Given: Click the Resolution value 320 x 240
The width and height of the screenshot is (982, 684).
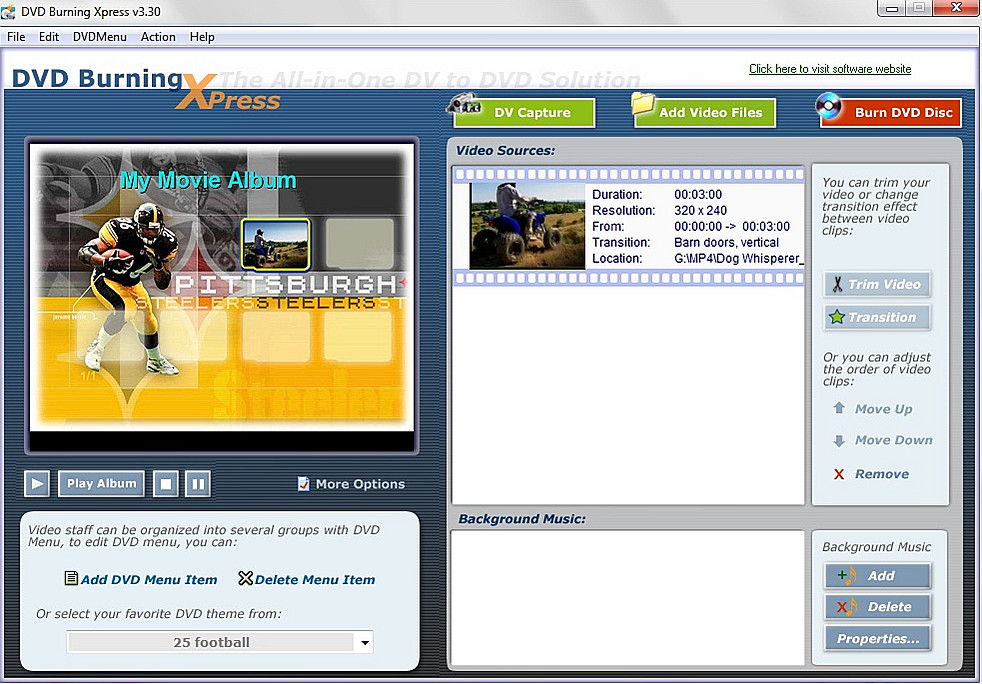Looking at the screenshot, I should (x=700, y=210).
